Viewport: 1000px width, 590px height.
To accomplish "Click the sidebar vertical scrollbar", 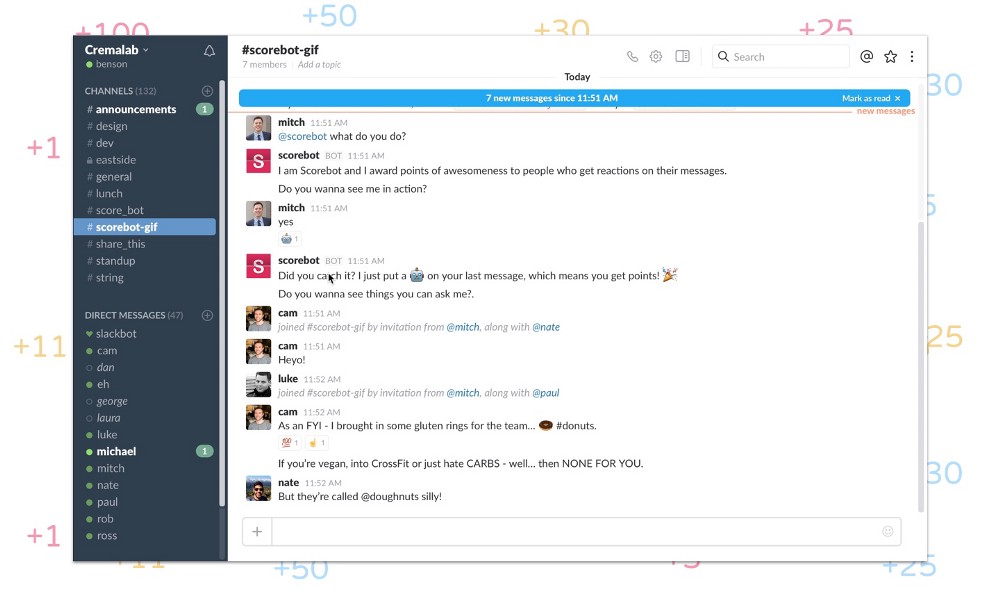I will pyautogui.click(x=222, y=293).
